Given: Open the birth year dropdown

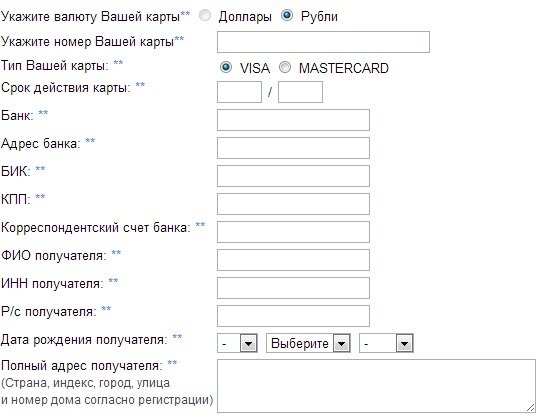Looking at the screenshot, I should pos(386,343).
